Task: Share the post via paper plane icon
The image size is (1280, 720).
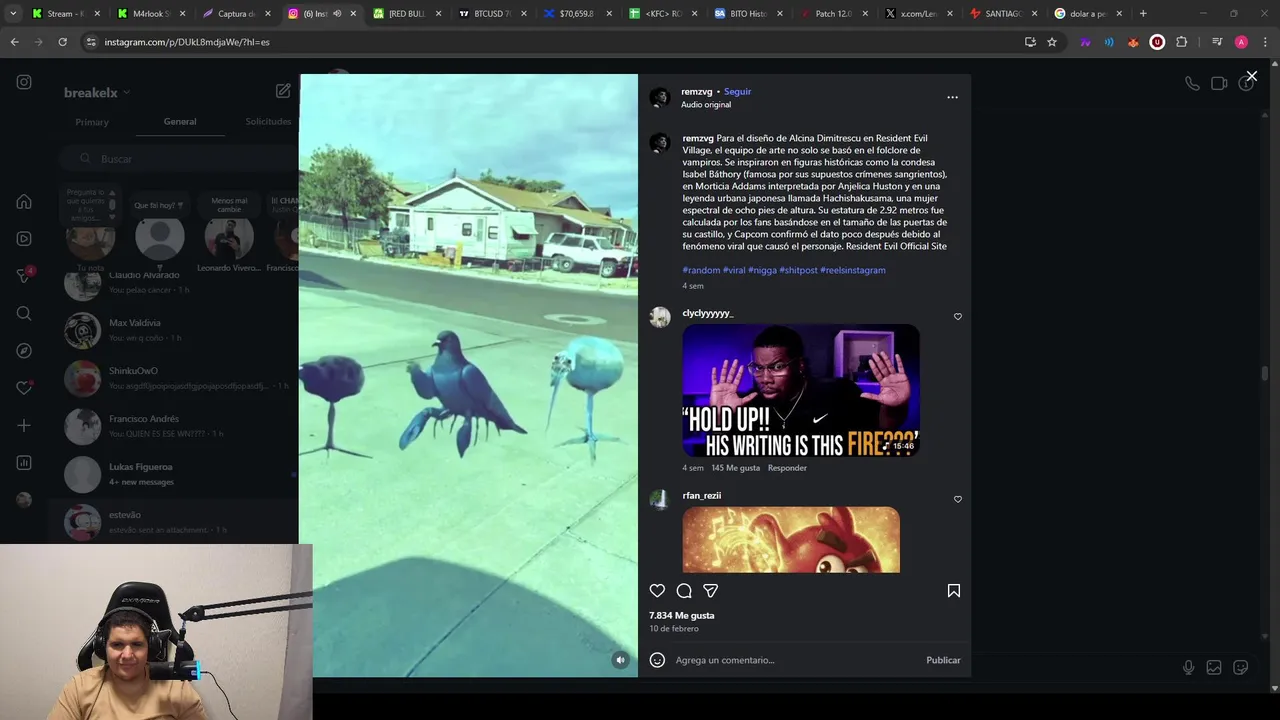Action: [710, 591]
